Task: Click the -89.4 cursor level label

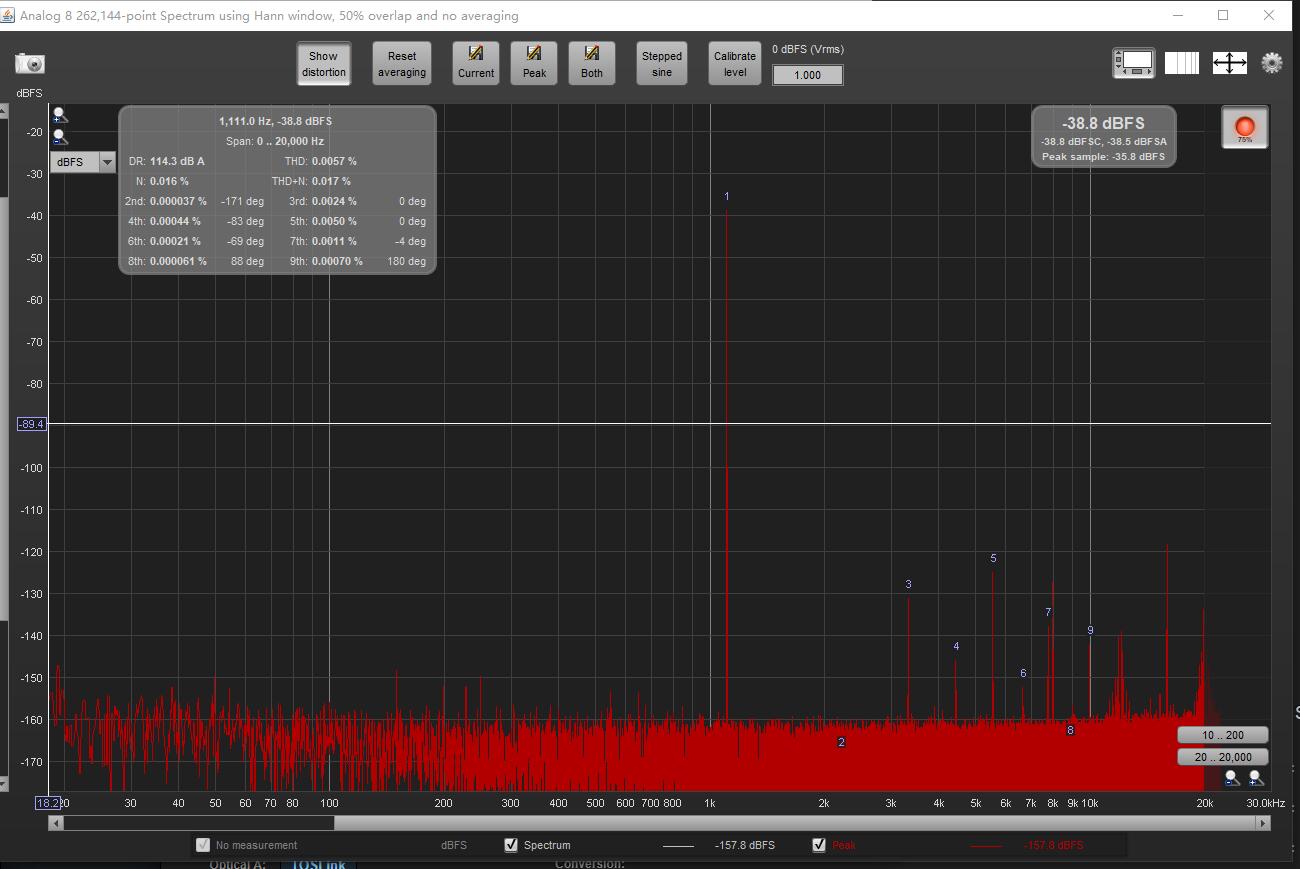Action: (32, 424)
